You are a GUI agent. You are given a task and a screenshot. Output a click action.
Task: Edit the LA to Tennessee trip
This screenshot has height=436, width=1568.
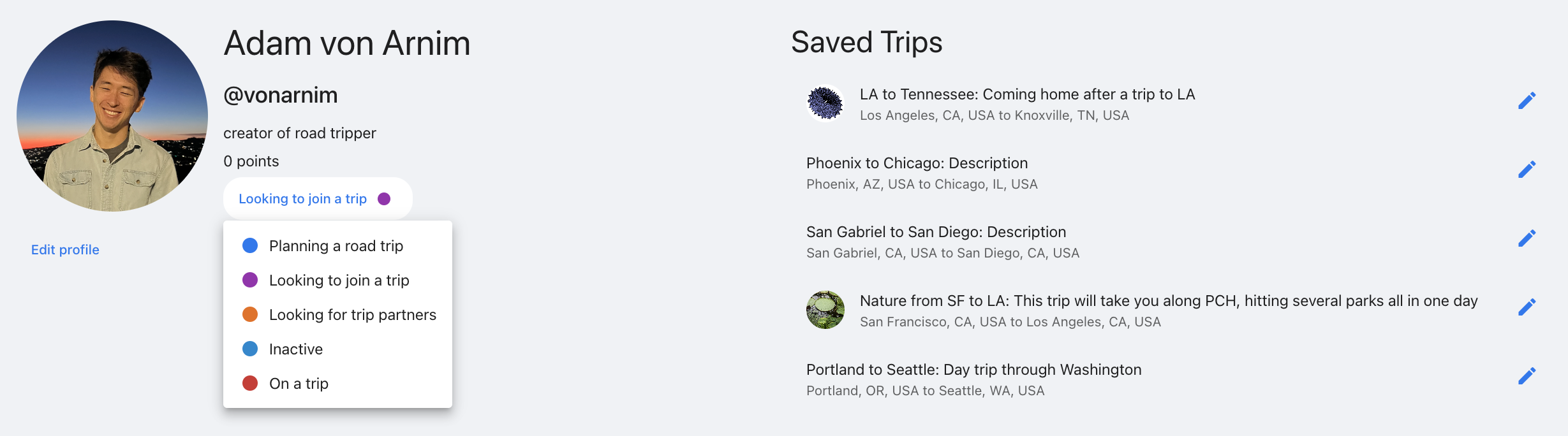(1527, 101)
